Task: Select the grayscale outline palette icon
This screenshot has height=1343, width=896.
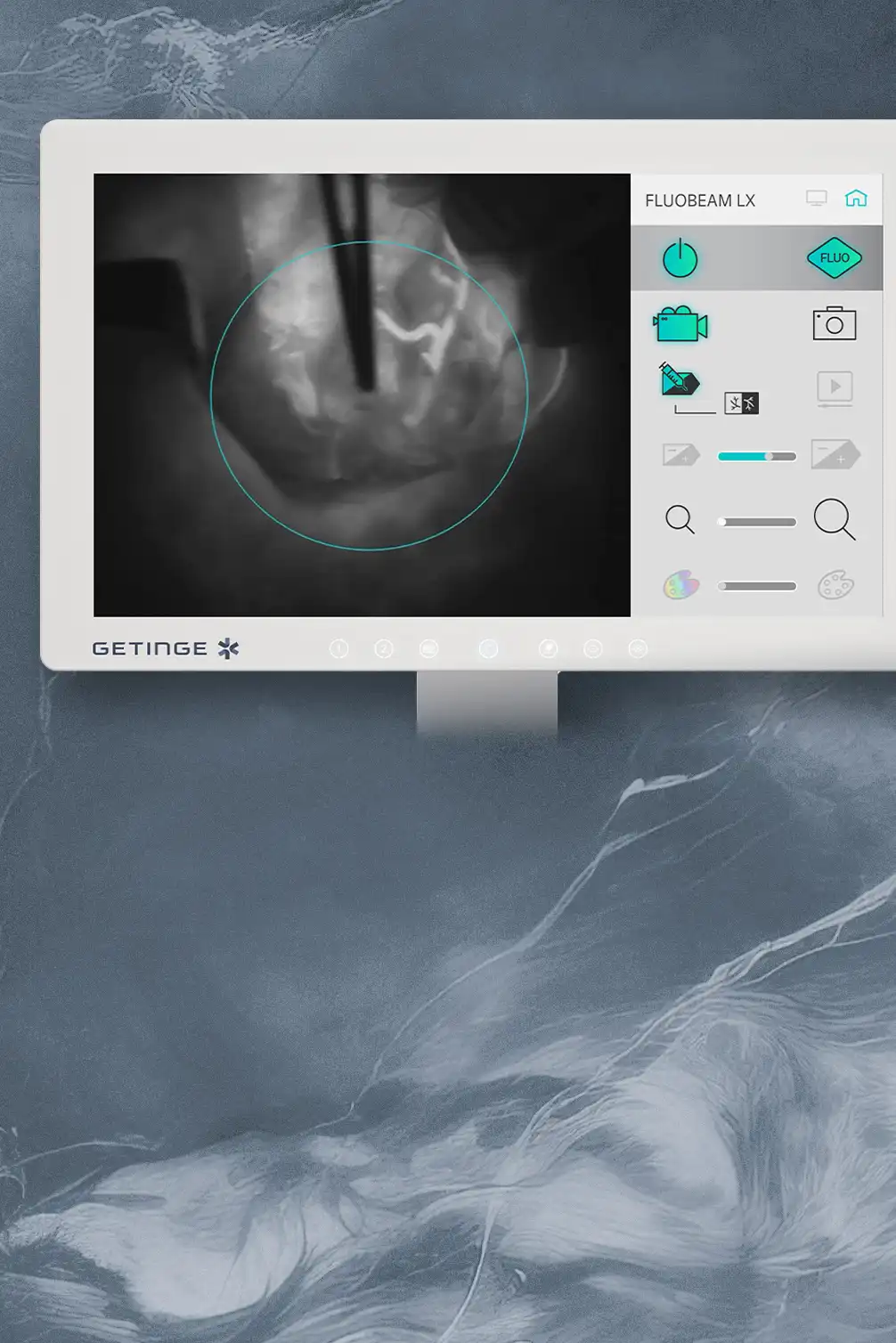Action: pos(835,585)
